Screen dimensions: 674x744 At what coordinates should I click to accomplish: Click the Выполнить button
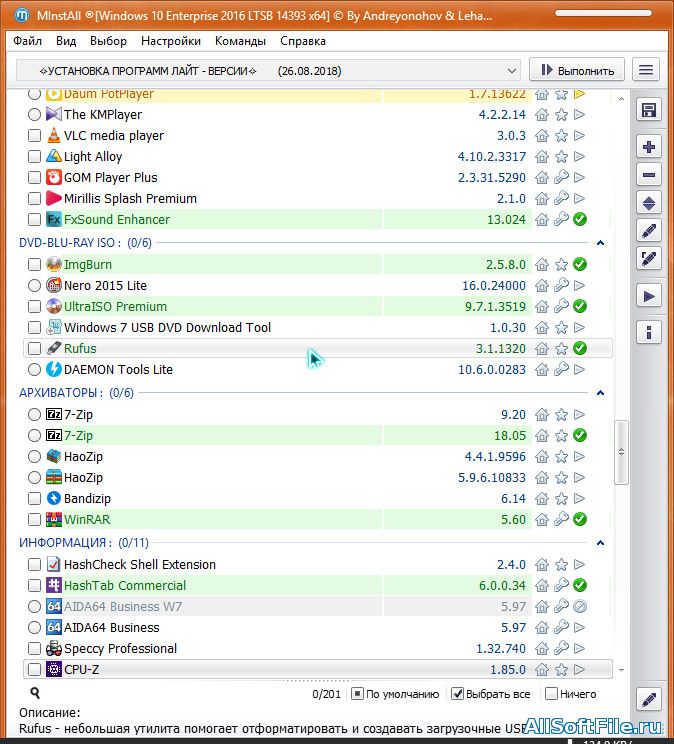[x=577, y=70]
